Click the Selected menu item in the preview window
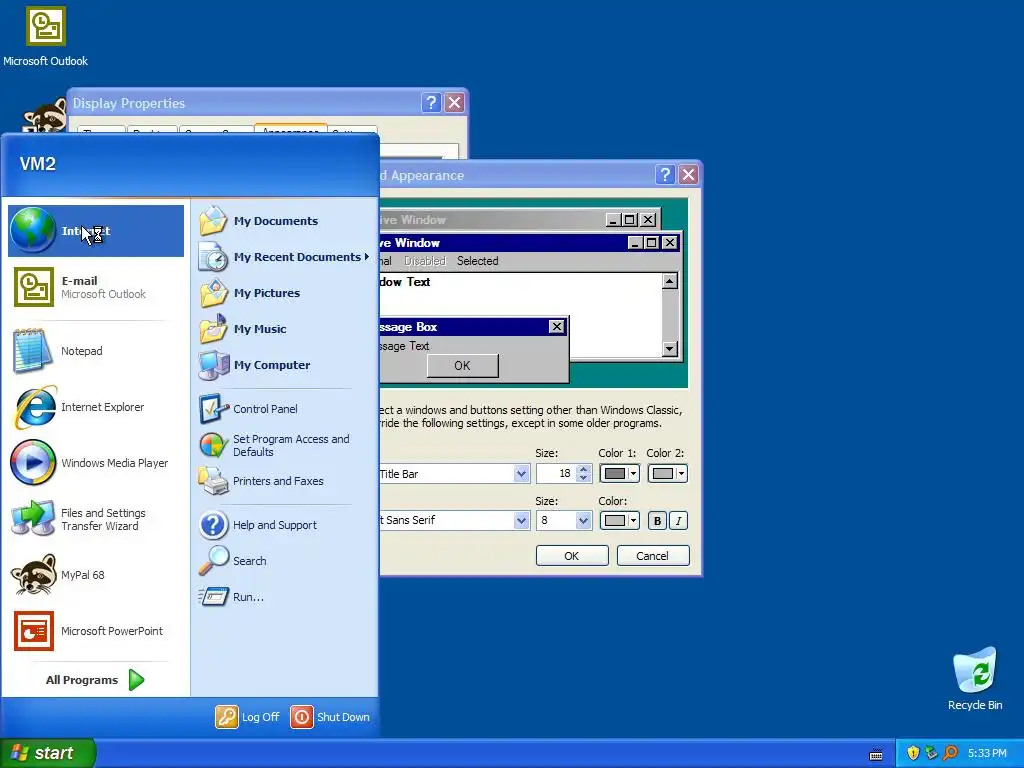Image resolution: width=1024 pixels, height=768 pixels. pos(477,261)
